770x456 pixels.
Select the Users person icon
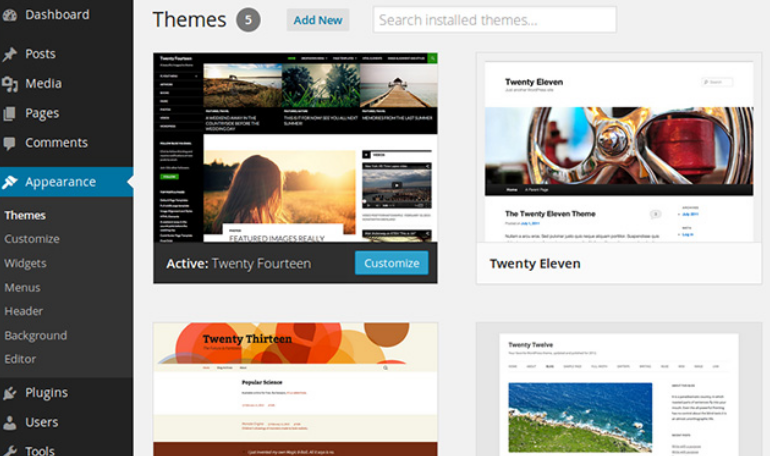tap(10, 423)
